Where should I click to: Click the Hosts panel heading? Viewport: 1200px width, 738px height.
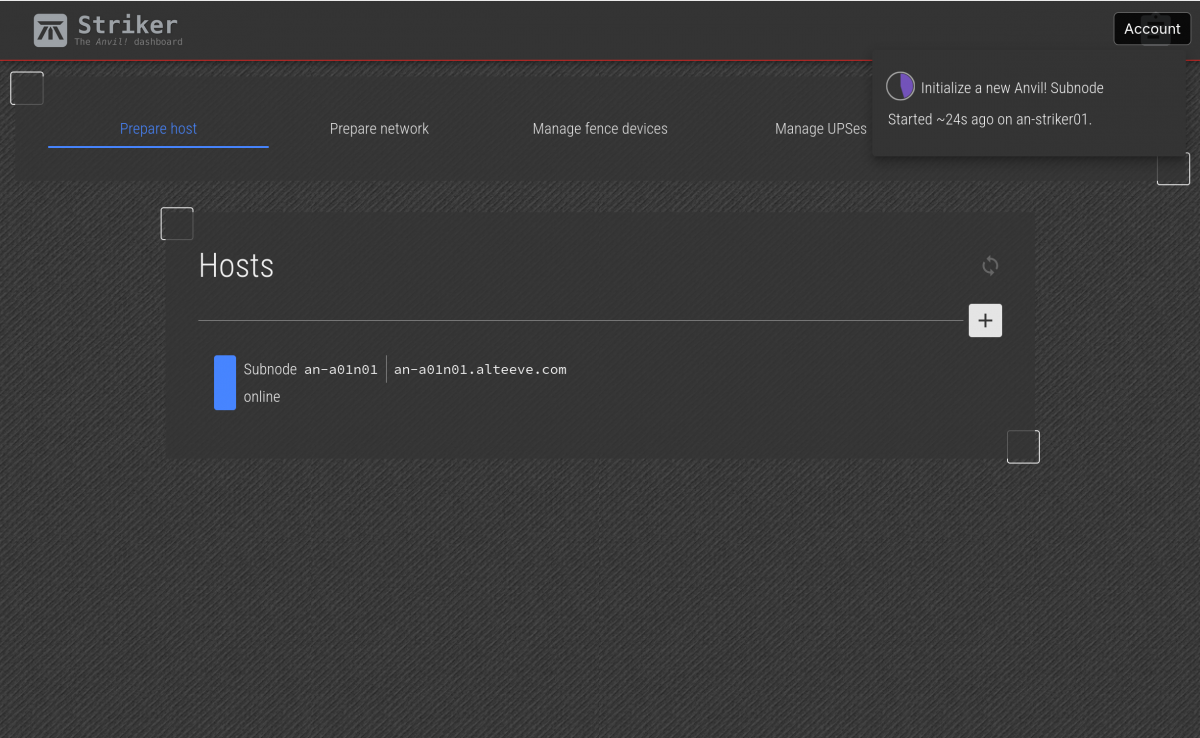point(236,266)
